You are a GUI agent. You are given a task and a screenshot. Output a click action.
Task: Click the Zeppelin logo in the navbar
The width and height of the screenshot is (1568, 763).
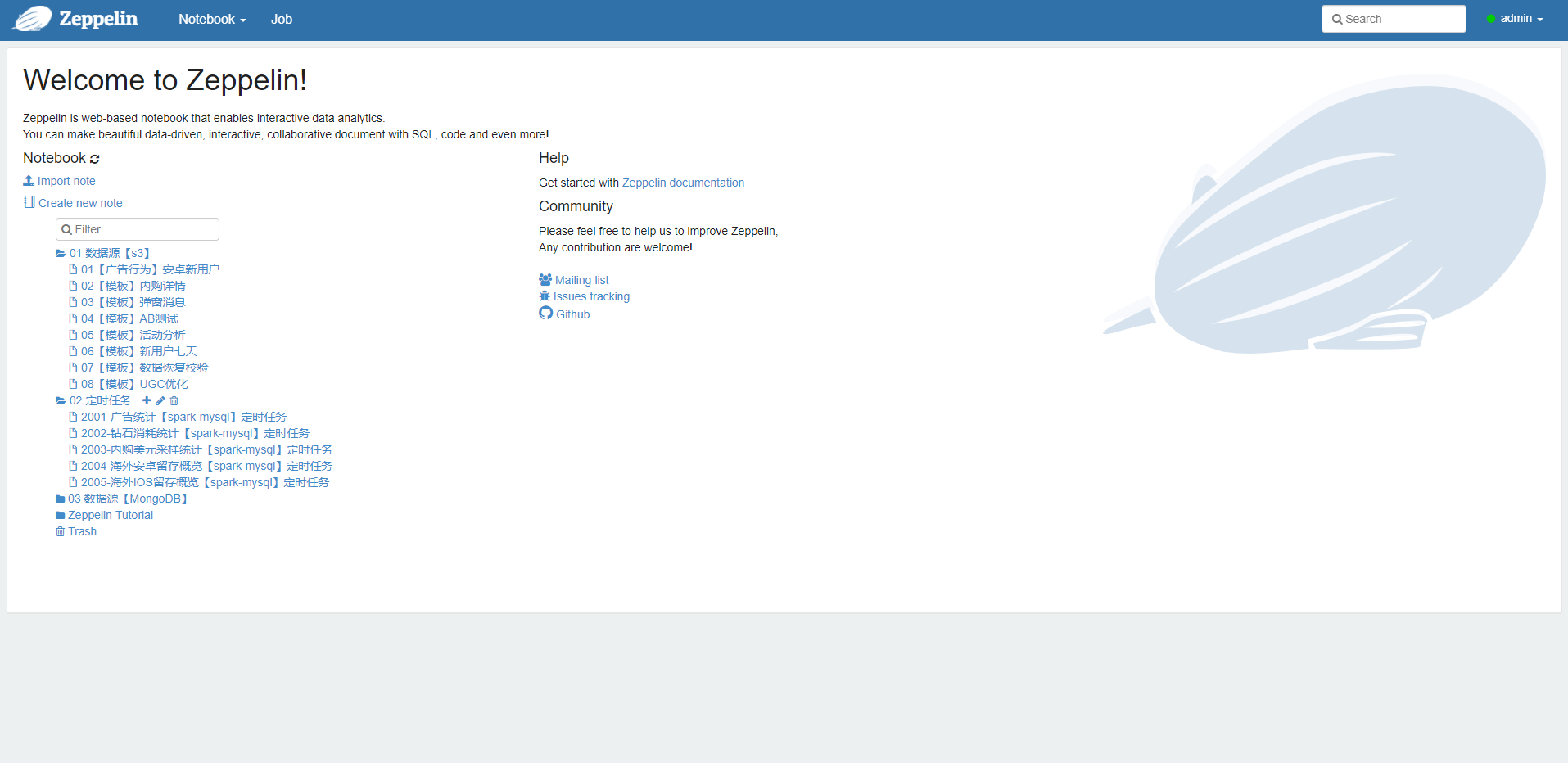tap(75, 19)
